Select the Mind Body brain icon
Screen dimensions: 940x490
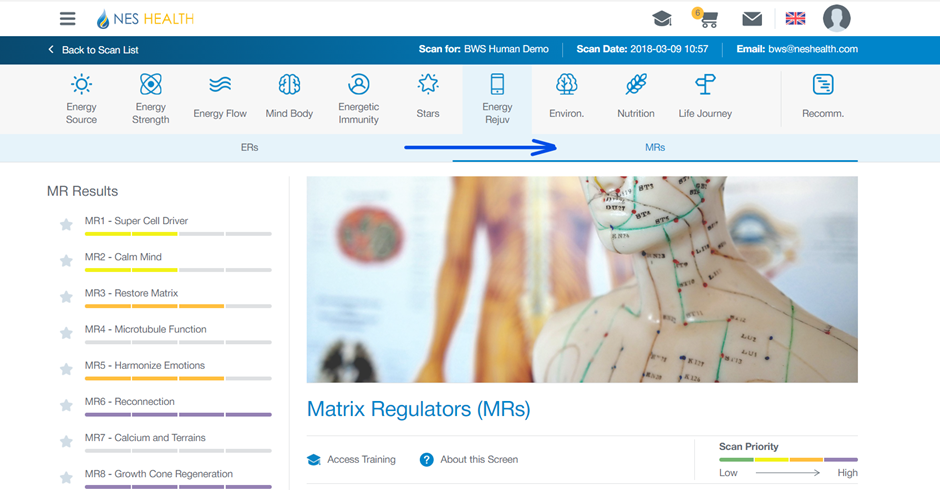pos(289,85)
